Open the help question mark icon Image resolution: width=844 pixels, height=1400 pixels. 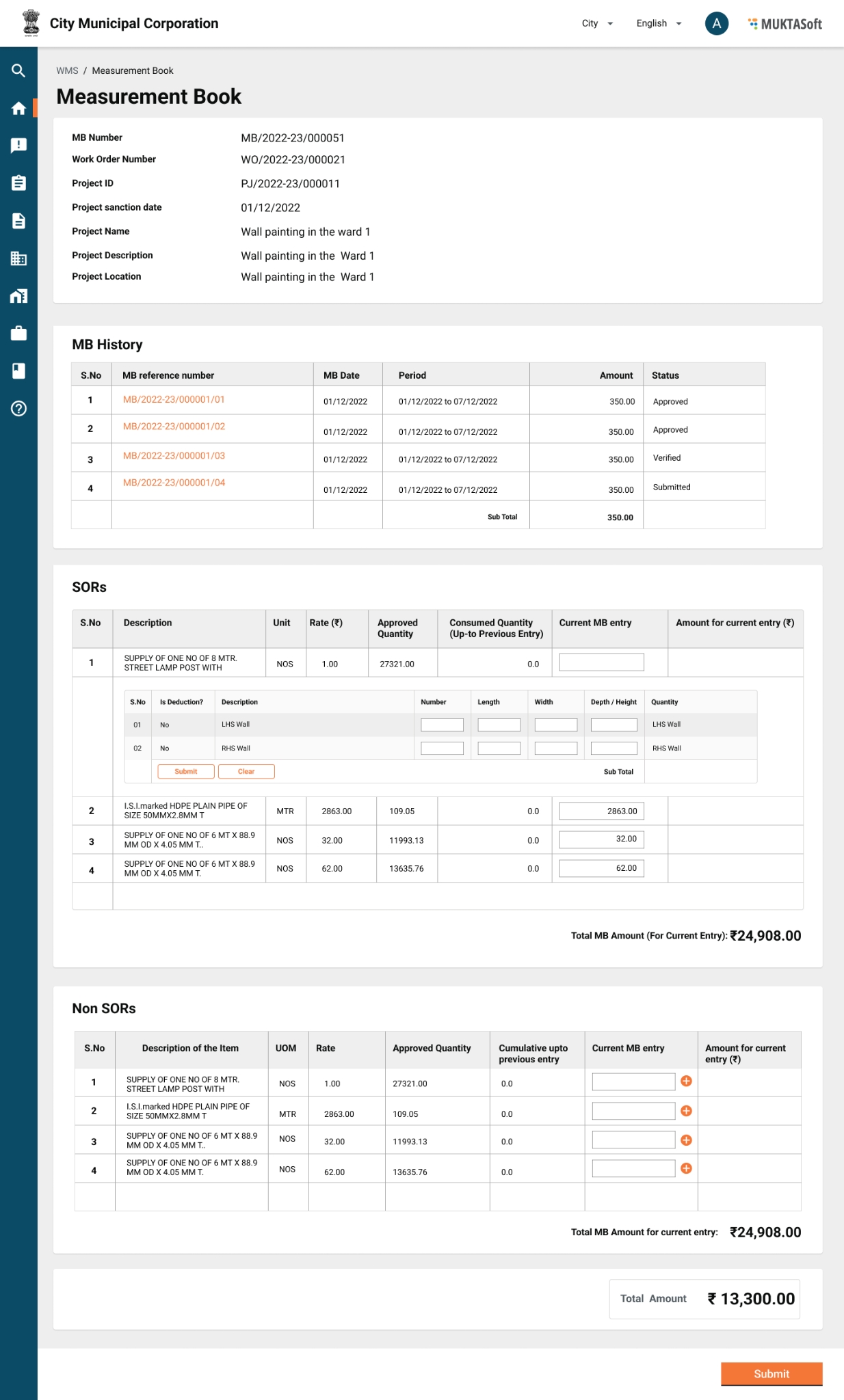pyautogui.click(x=18, y=409)
